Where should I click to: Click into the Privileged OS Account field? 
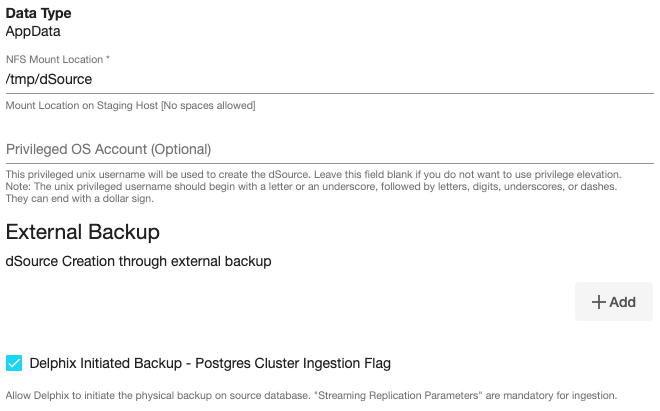330,149
